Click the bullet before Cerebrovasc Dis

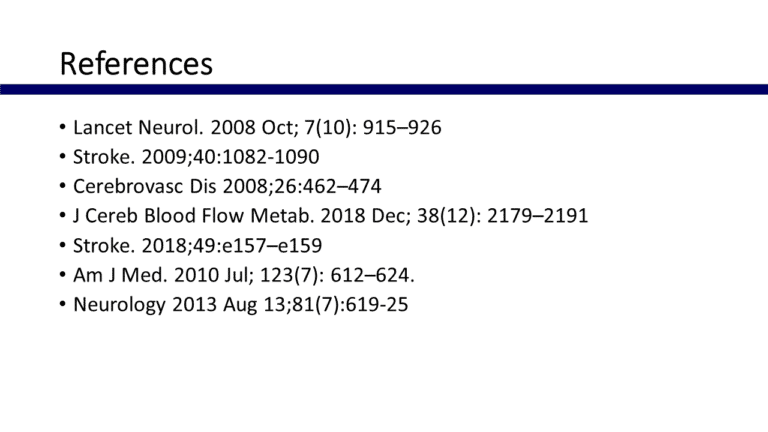(x=62, y=186)
